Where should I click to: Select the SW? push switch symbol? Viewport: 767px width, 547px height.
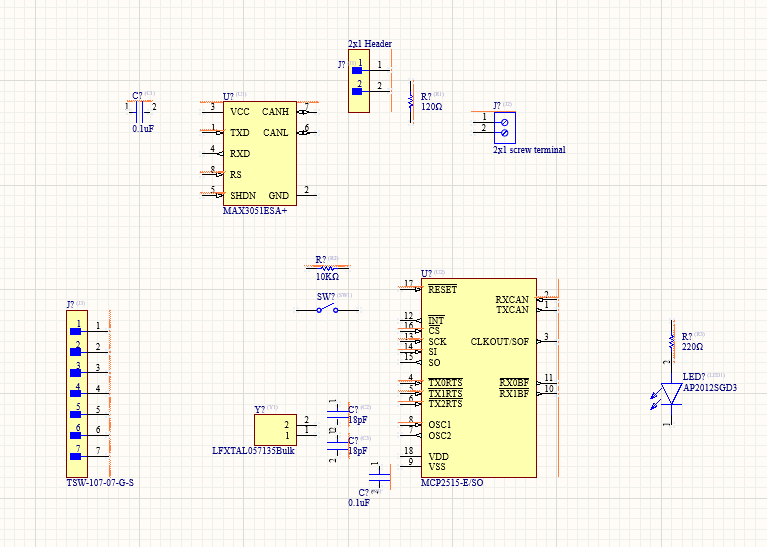[327, 309]
